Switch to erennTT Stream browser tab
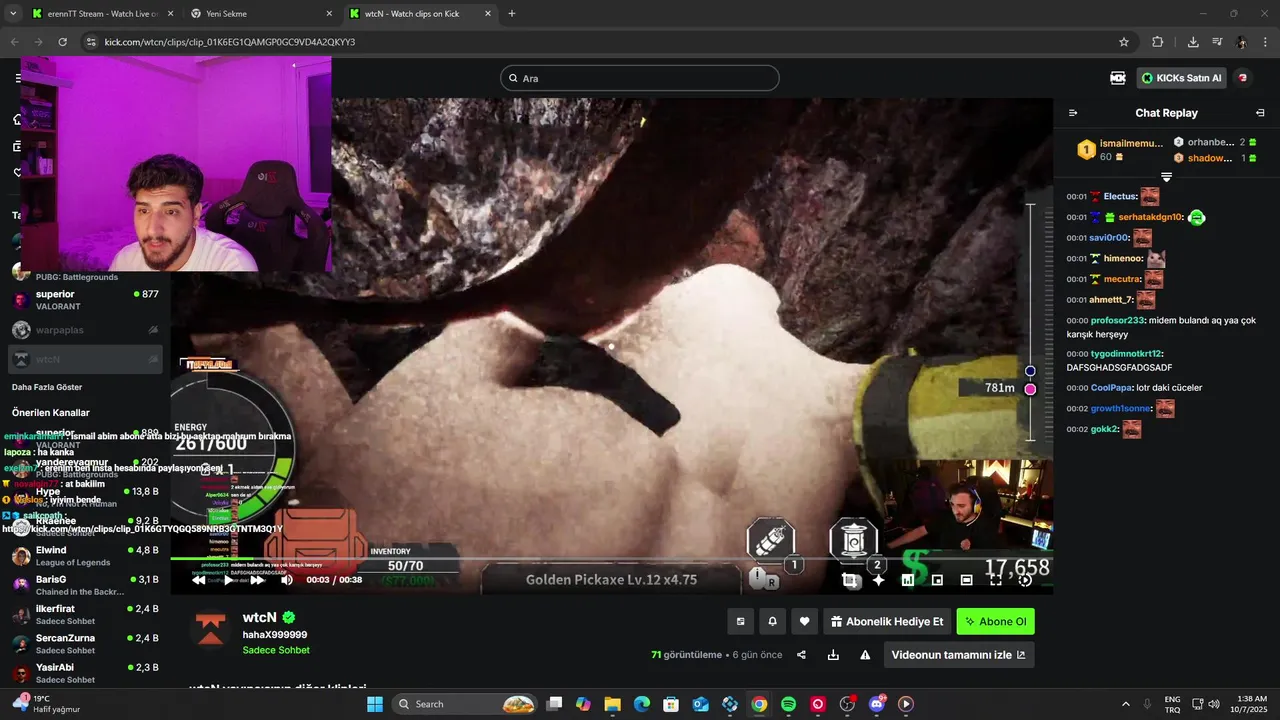Screen dimensions: 1280x720 [x=100, y=14]
